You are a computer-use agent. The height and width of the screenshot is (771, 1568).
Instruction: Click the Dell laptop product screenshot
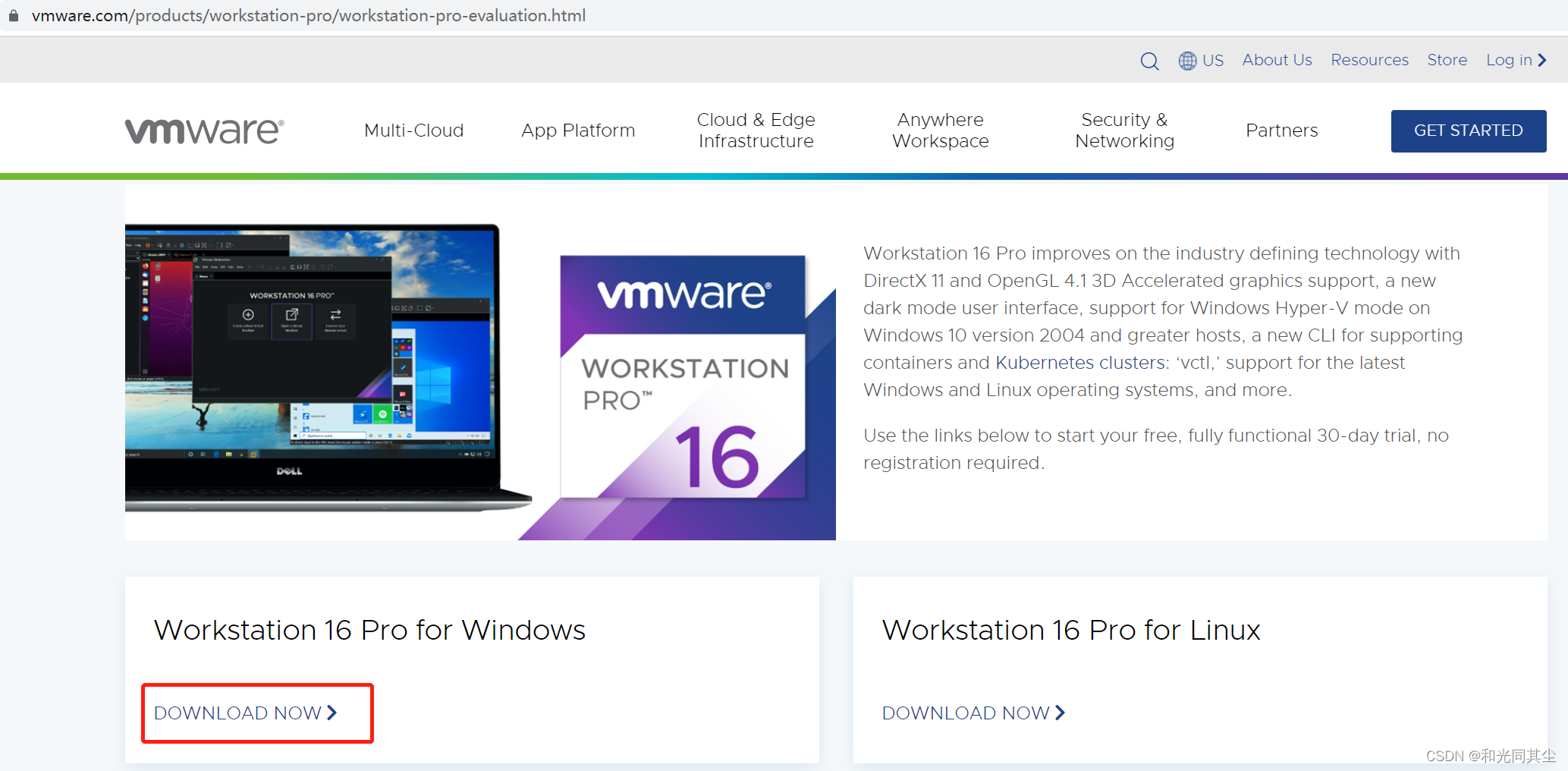coord(328,368)
